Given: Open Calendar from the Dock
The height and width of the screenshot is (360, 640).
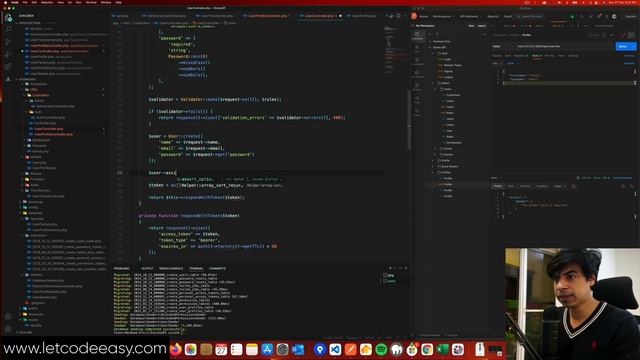Looking at the screenshot, I should [221, 349].
